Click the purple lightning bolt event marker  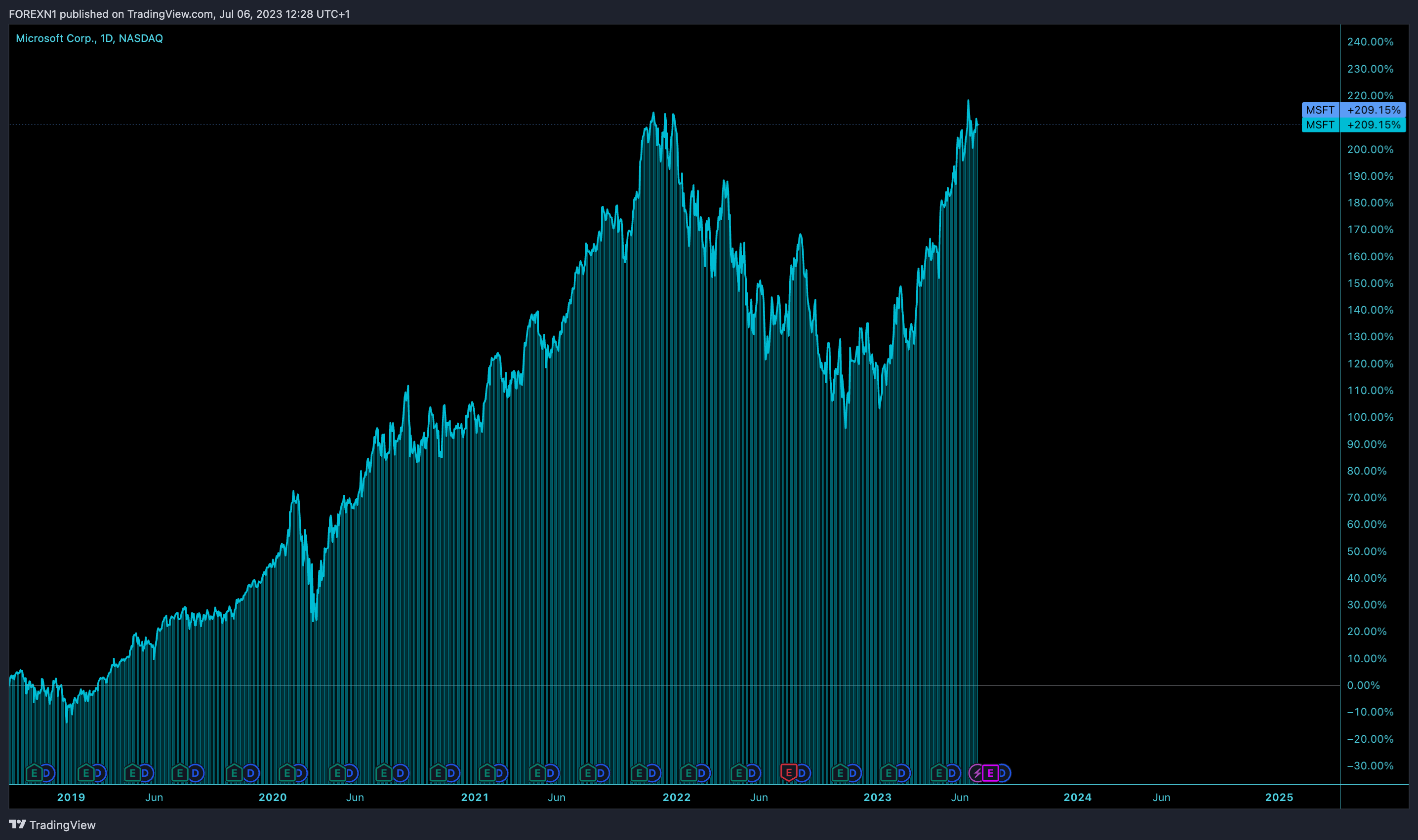977,773
